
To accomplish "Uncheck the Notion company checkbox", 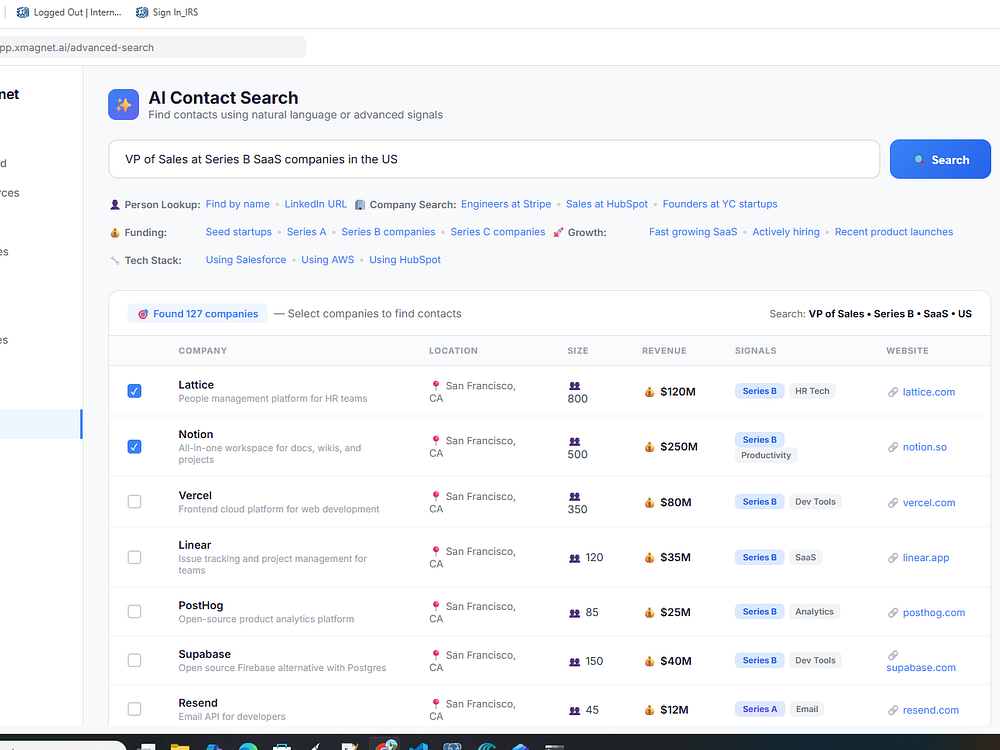I will click(x=134, y=446).
